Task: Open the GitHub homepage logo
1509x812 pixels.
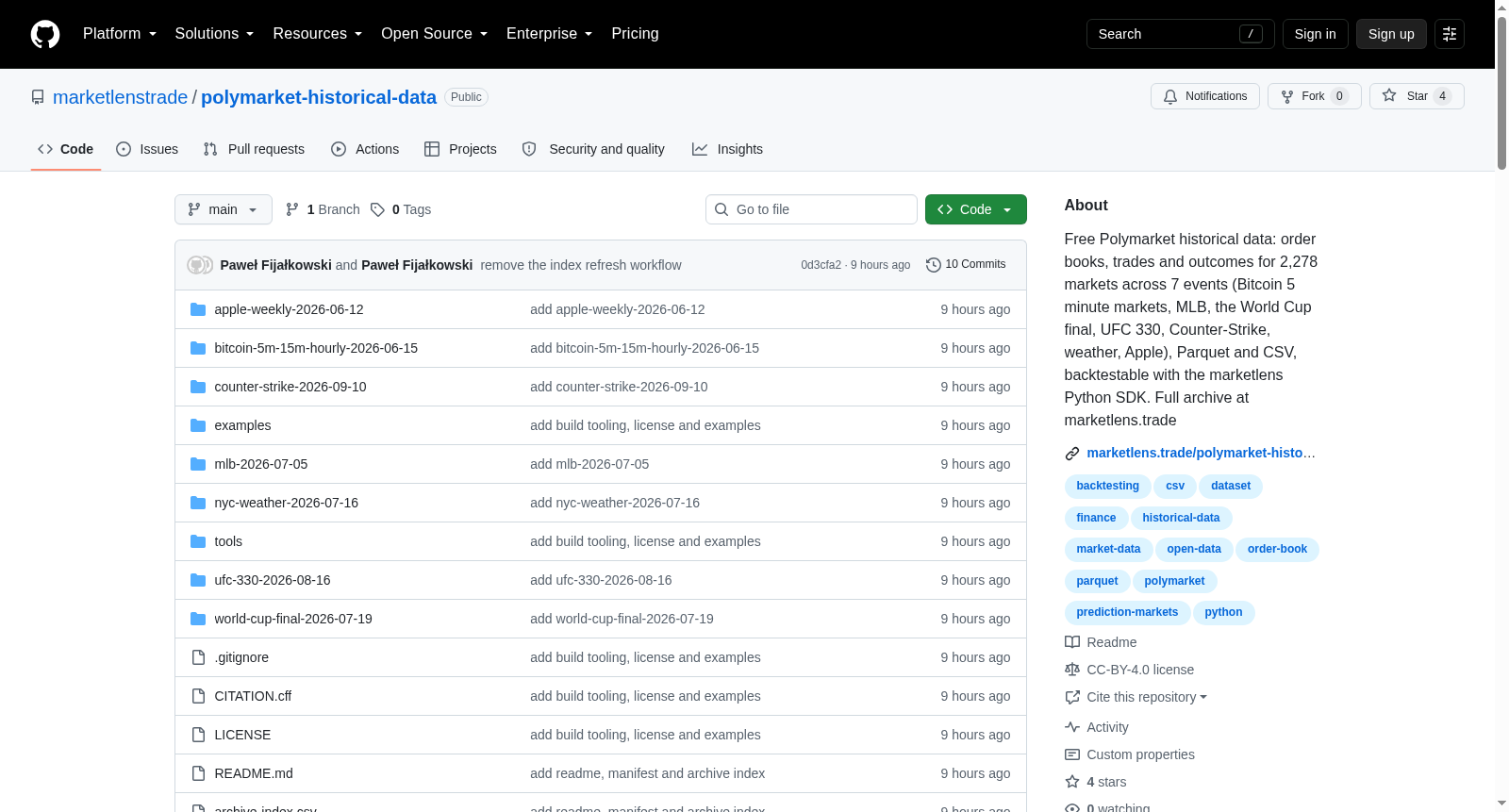Action: pyautogui.click(x=45, y=34)
